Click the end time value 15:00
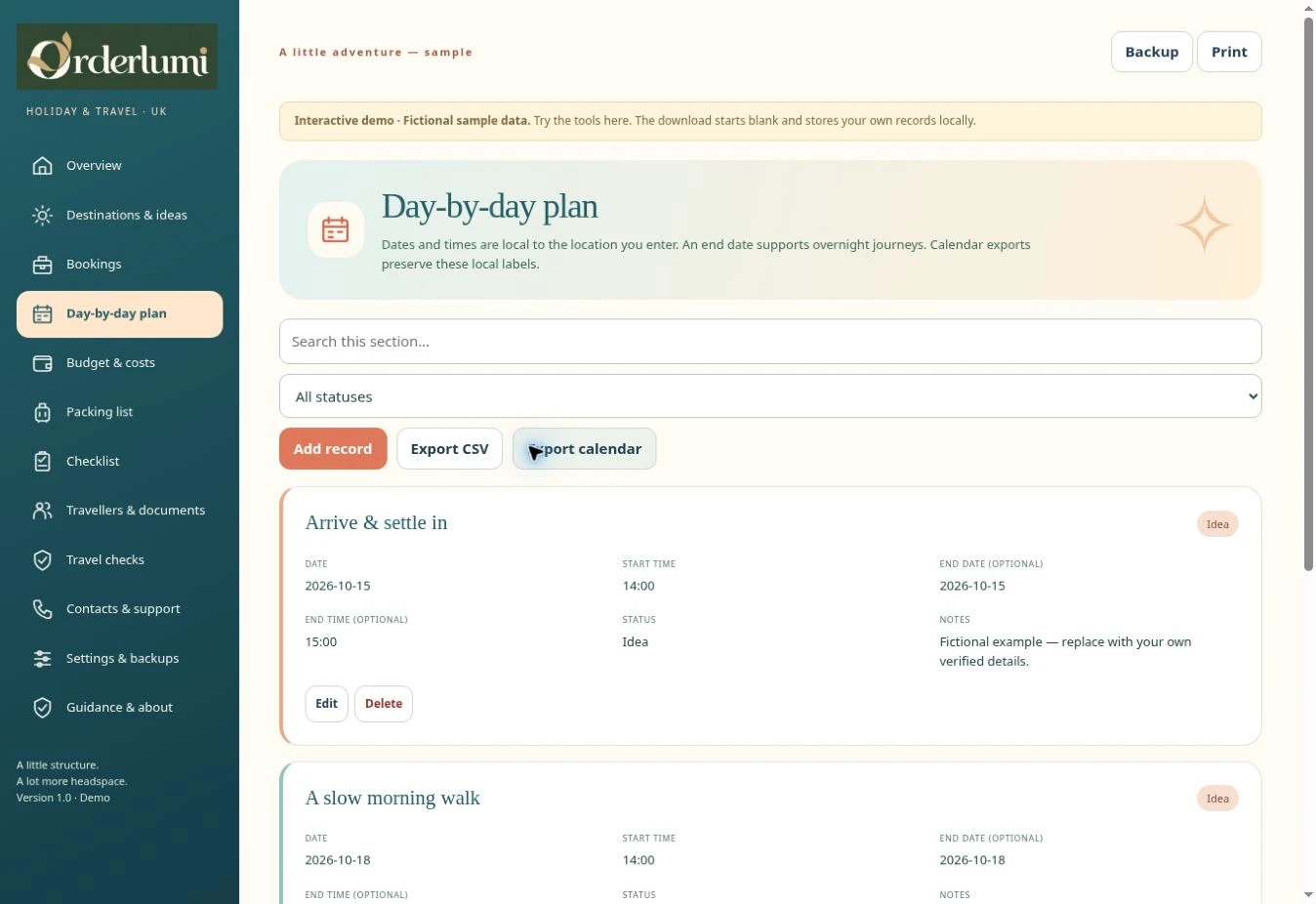Viewport: 1316px width, 904px height. pyautogui.click(x=321, y=642)
